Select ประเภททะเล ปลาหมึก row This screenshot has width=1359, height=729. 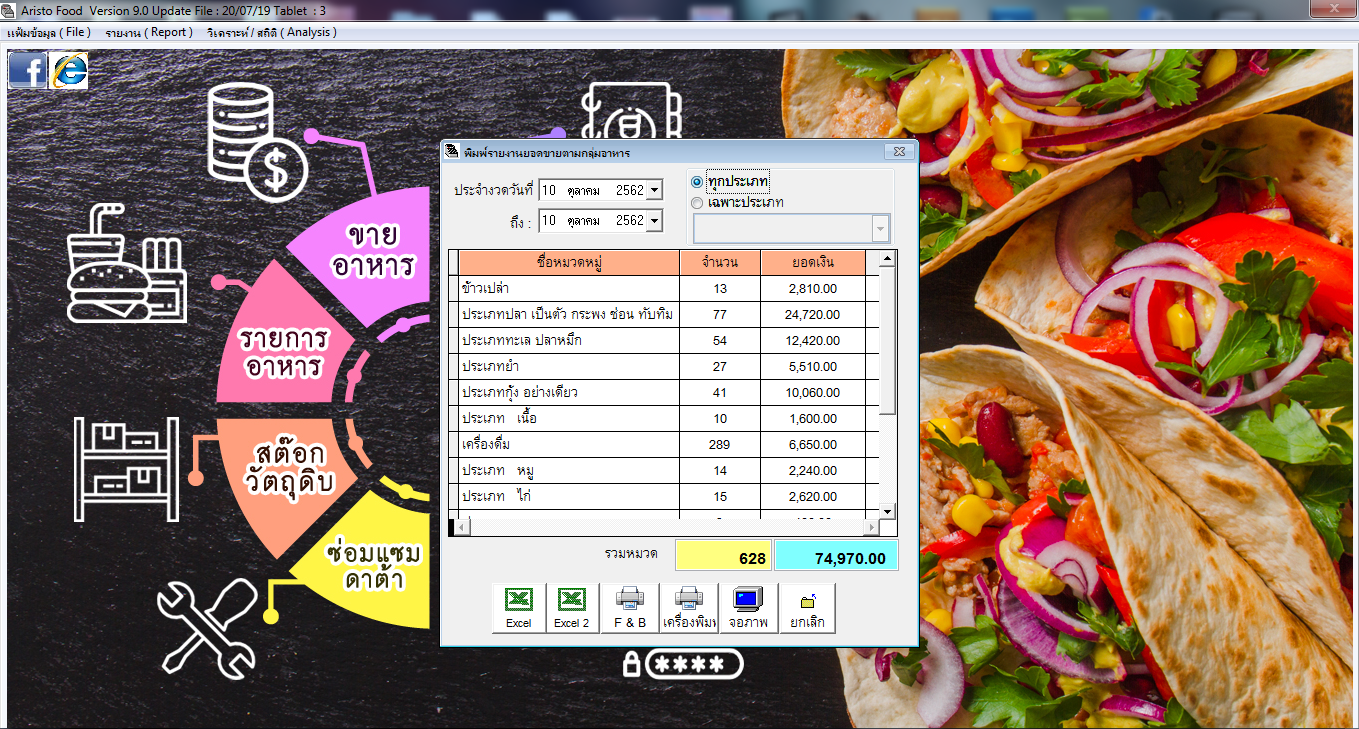[x=663, y=341]
